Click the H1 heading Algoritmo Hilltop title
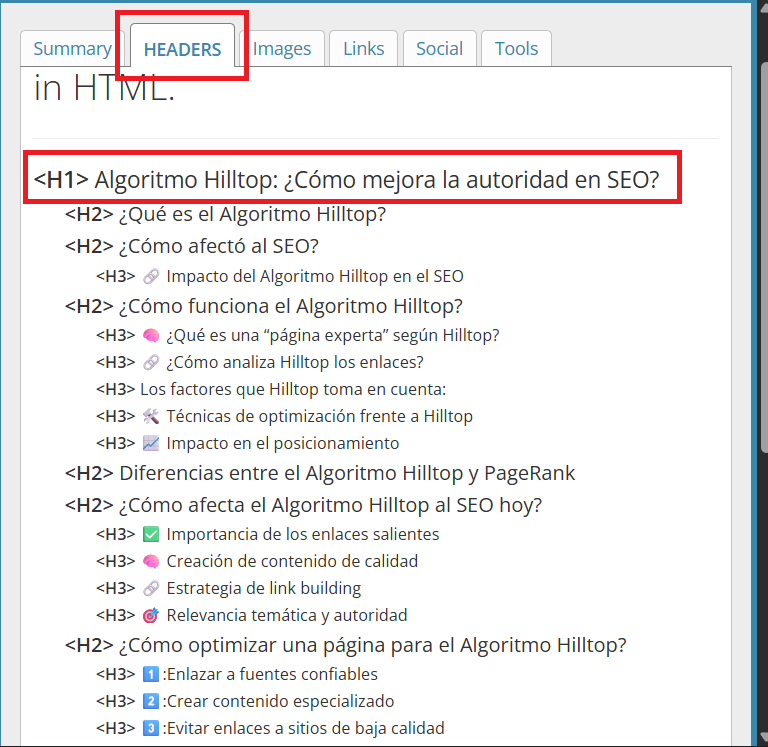 pyautogui.click(x=376, y=180)
